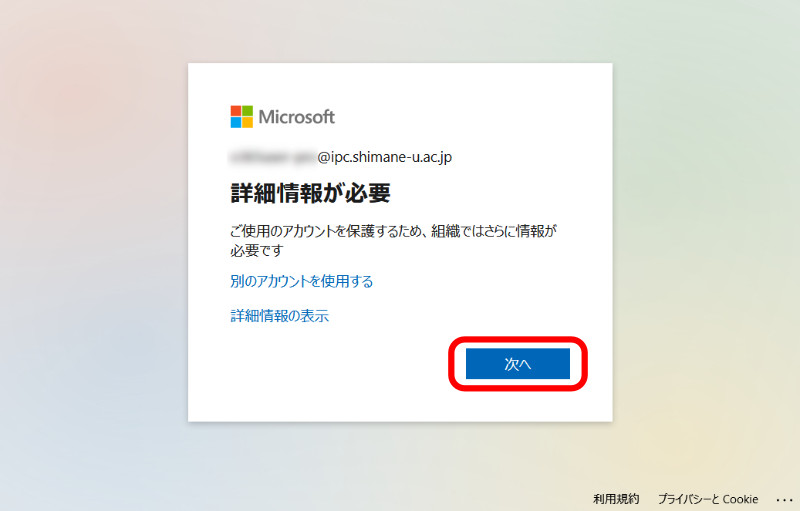Click the blurred username of the email
The height and width of the screenshot is (511, 800).
(x=273, y=157)
